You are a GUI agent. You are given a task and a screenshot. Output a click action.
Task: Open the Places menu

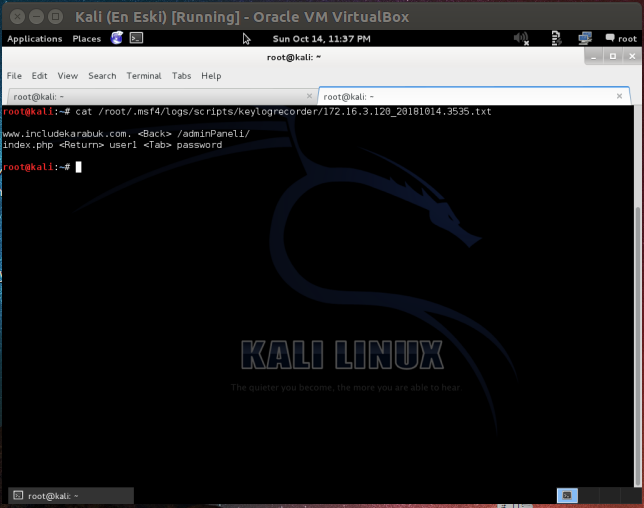(x=86, y=39)
